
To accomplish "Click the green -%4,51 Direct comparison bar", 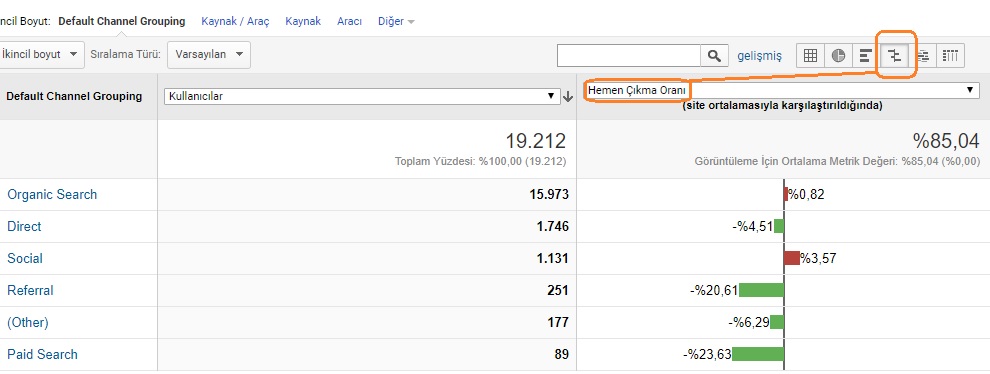I will coord(779,226).
